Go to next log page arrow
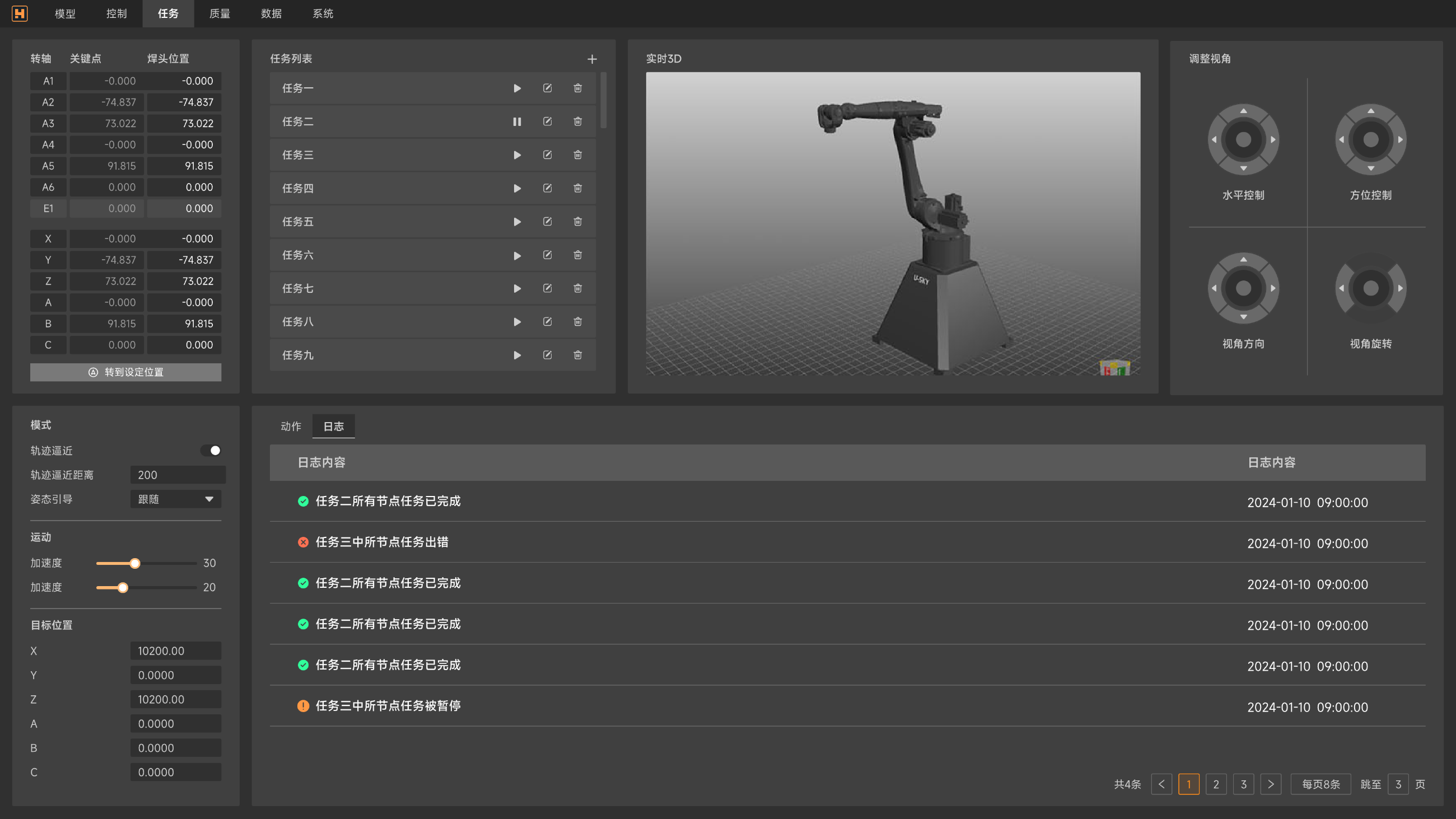 click(1271, 784)
